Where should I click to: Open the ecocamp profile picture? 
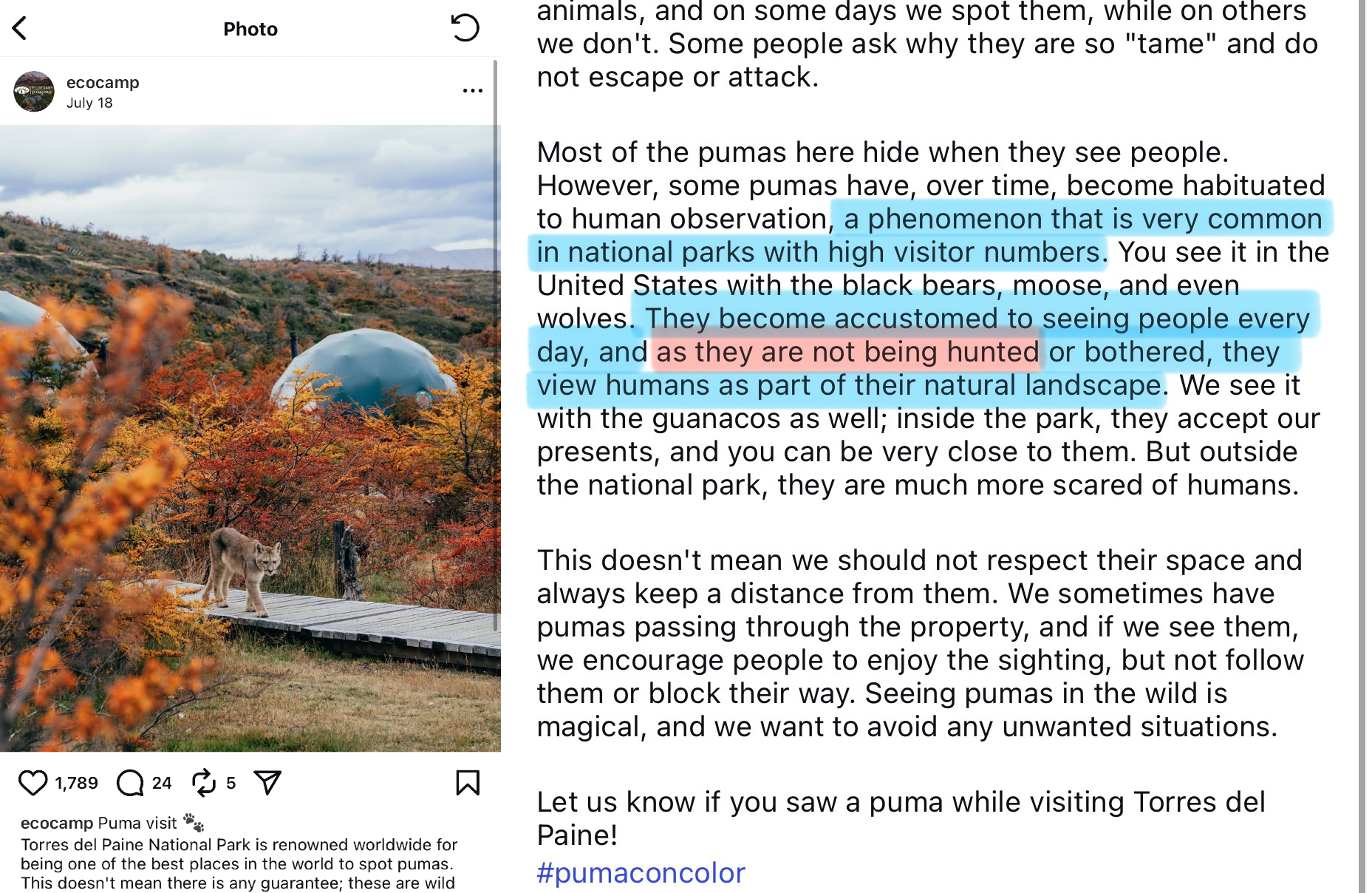34,92
